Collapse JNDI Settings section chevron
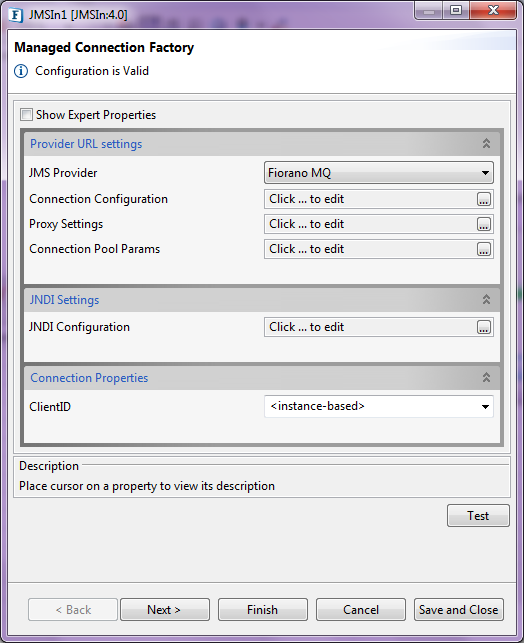The height and width of the screenshot is (643, 524). click(486, 300)
